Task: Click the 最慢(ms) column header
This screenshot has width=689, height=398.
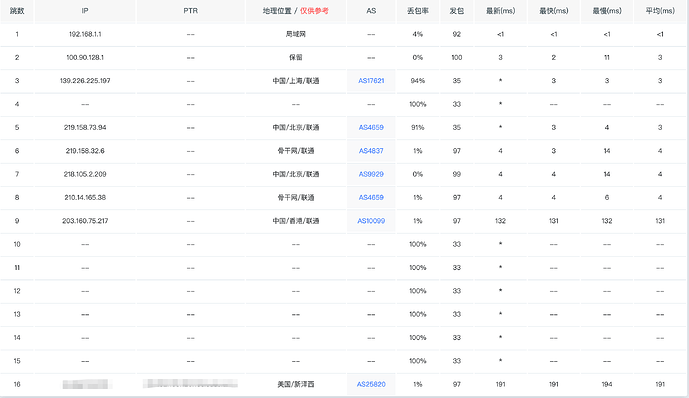Action: [x=607, y=11]
